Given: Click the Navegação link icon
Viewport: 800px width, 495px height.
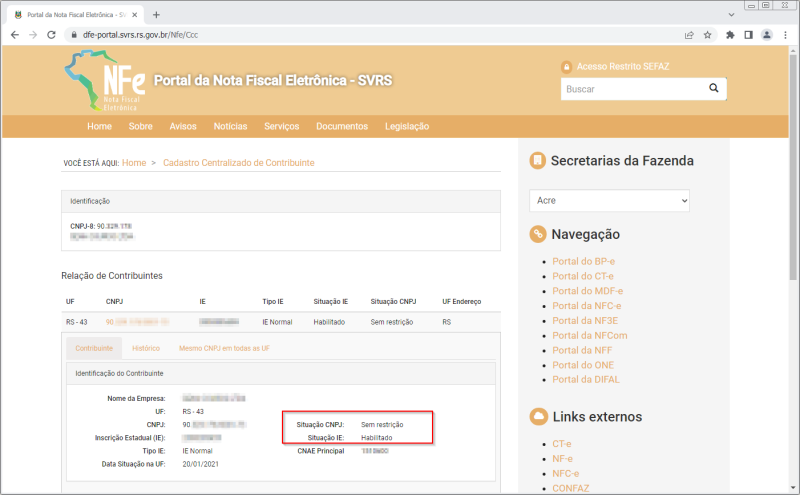Looking at the screenshot, I should (537, 234).
